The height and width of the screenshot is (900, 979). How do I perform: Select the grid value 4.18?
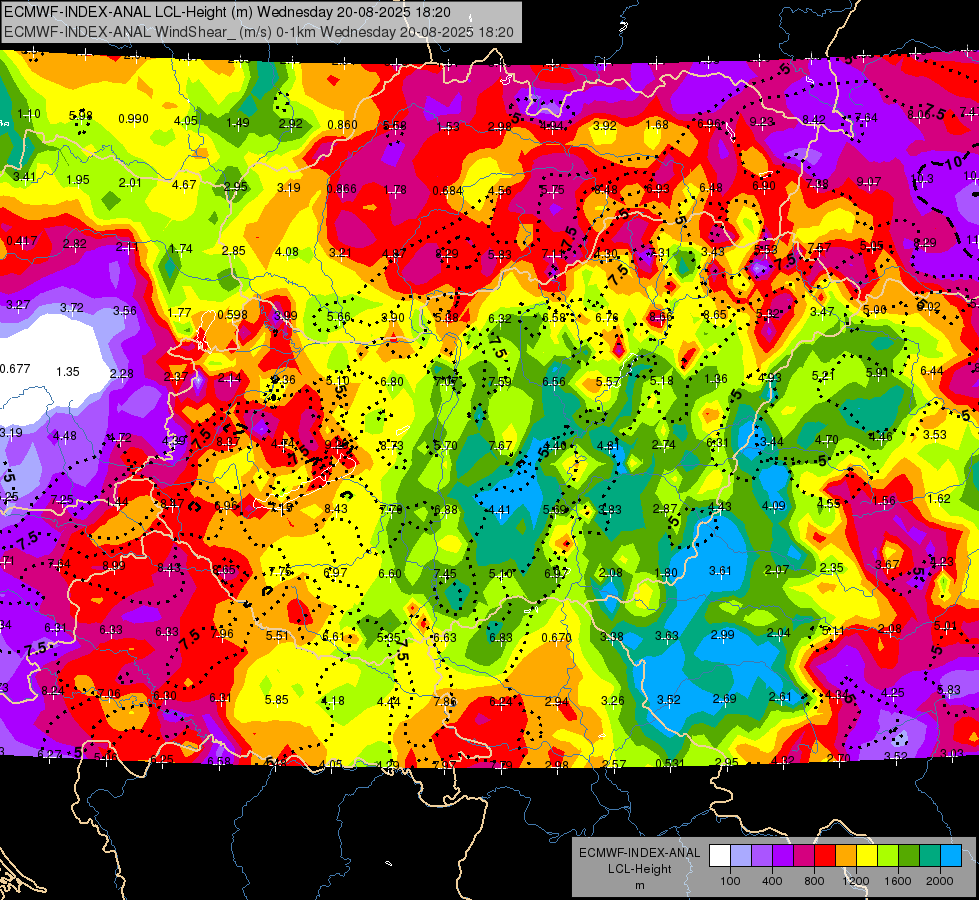pos(332,701)
